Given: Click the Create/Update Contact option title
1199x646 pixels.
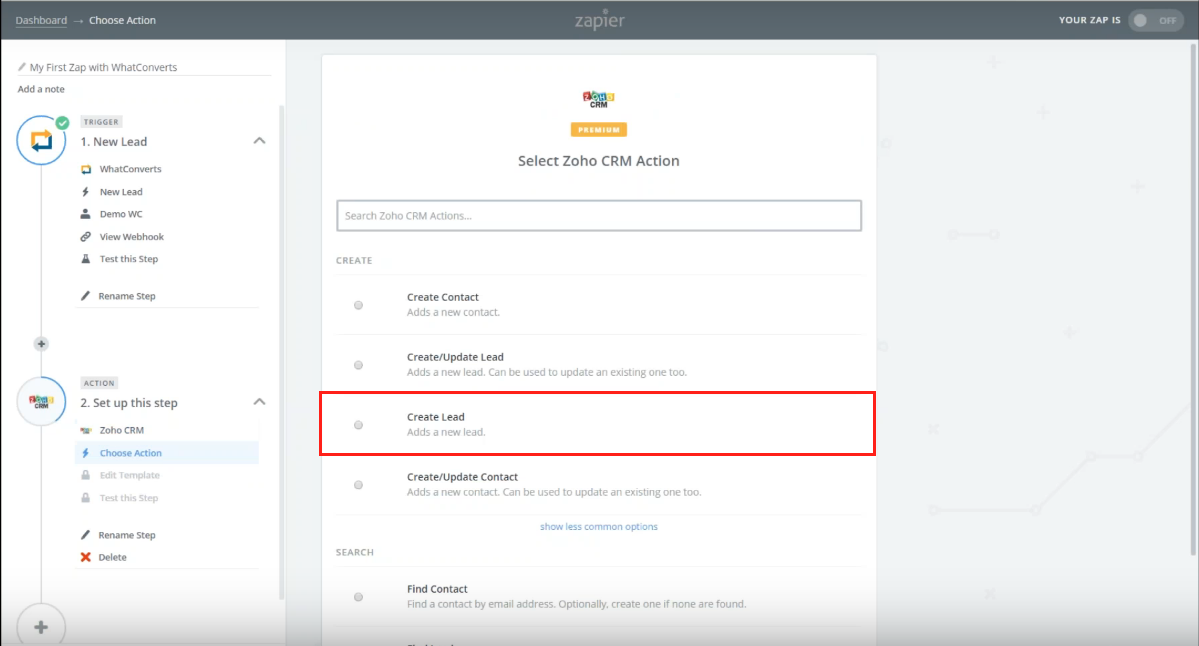Looking at the screenshot, I should [x=463, y=477].
